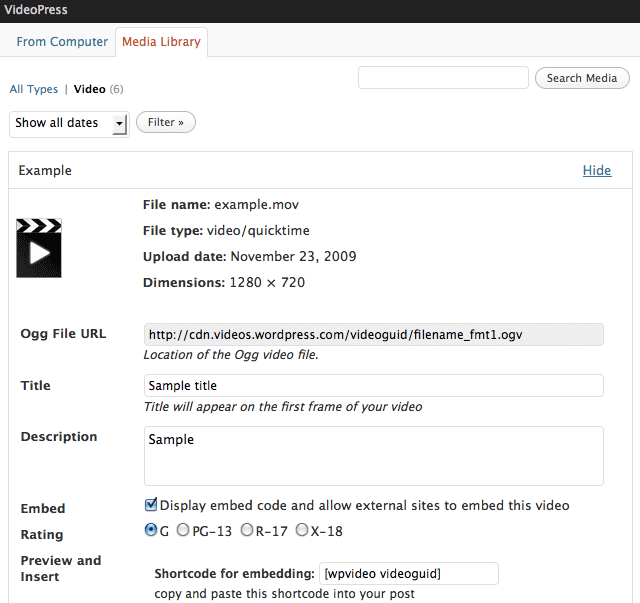Hide the Example video details
Viewport: 640px width, 603px height.
click(596, 170)
